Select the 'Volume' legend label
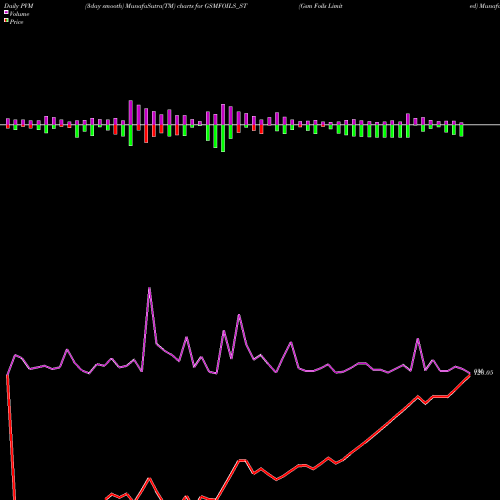The height and width of the screenshot is (500, 500). 19,14
